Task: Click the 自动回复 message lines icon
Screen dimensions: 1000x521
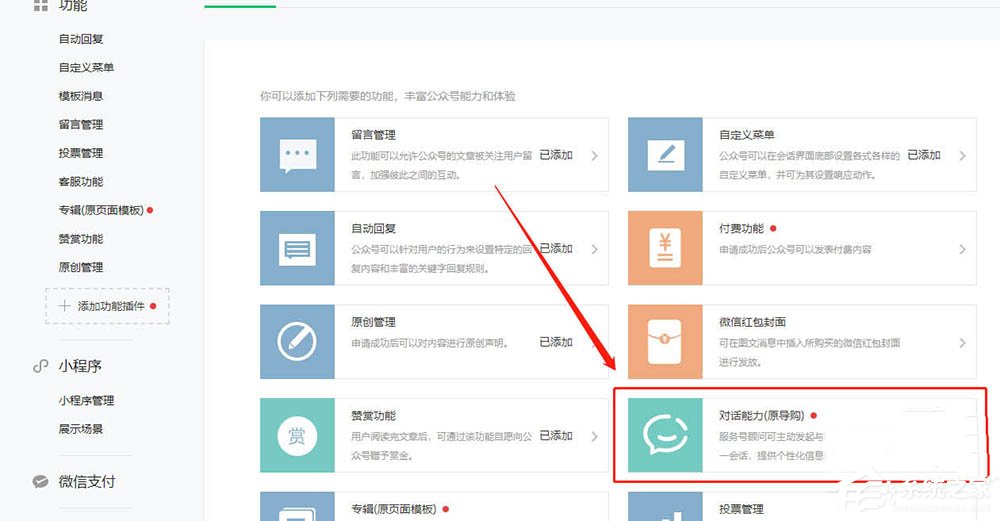Action: 297,249
